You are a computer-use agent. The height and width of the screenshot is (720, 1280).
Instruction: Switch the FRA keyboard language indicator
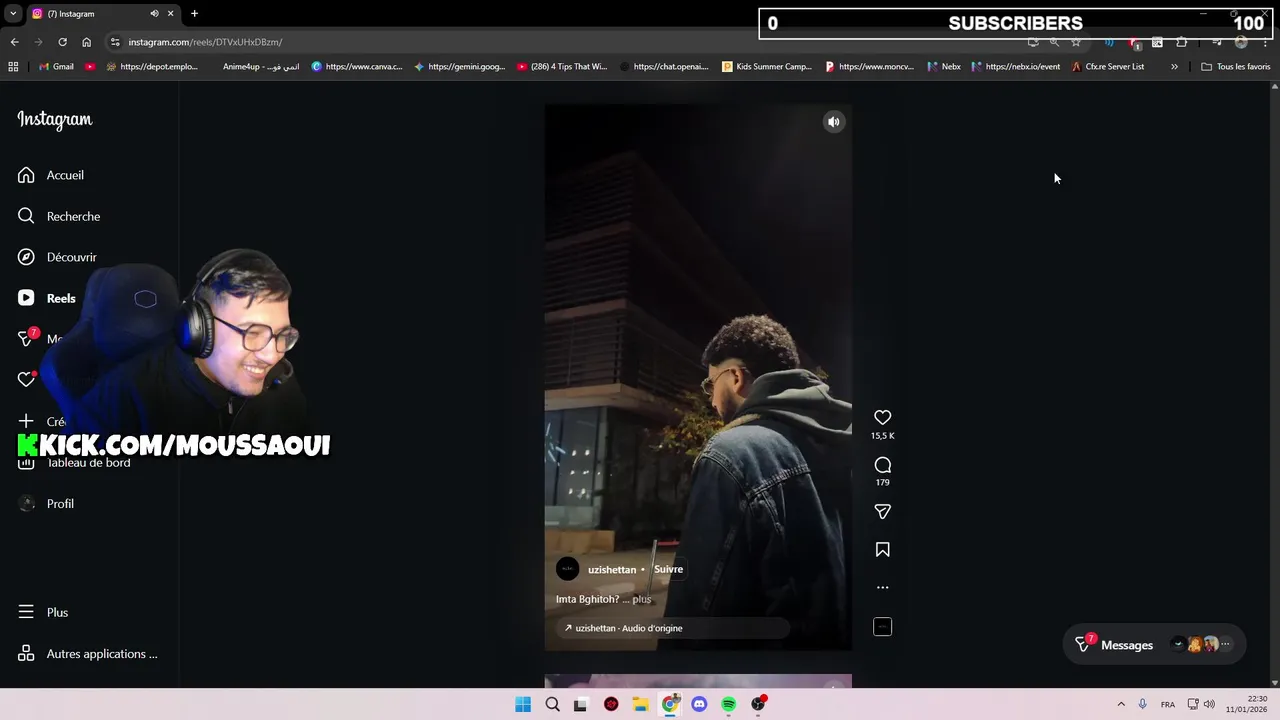coord(1168,705)
